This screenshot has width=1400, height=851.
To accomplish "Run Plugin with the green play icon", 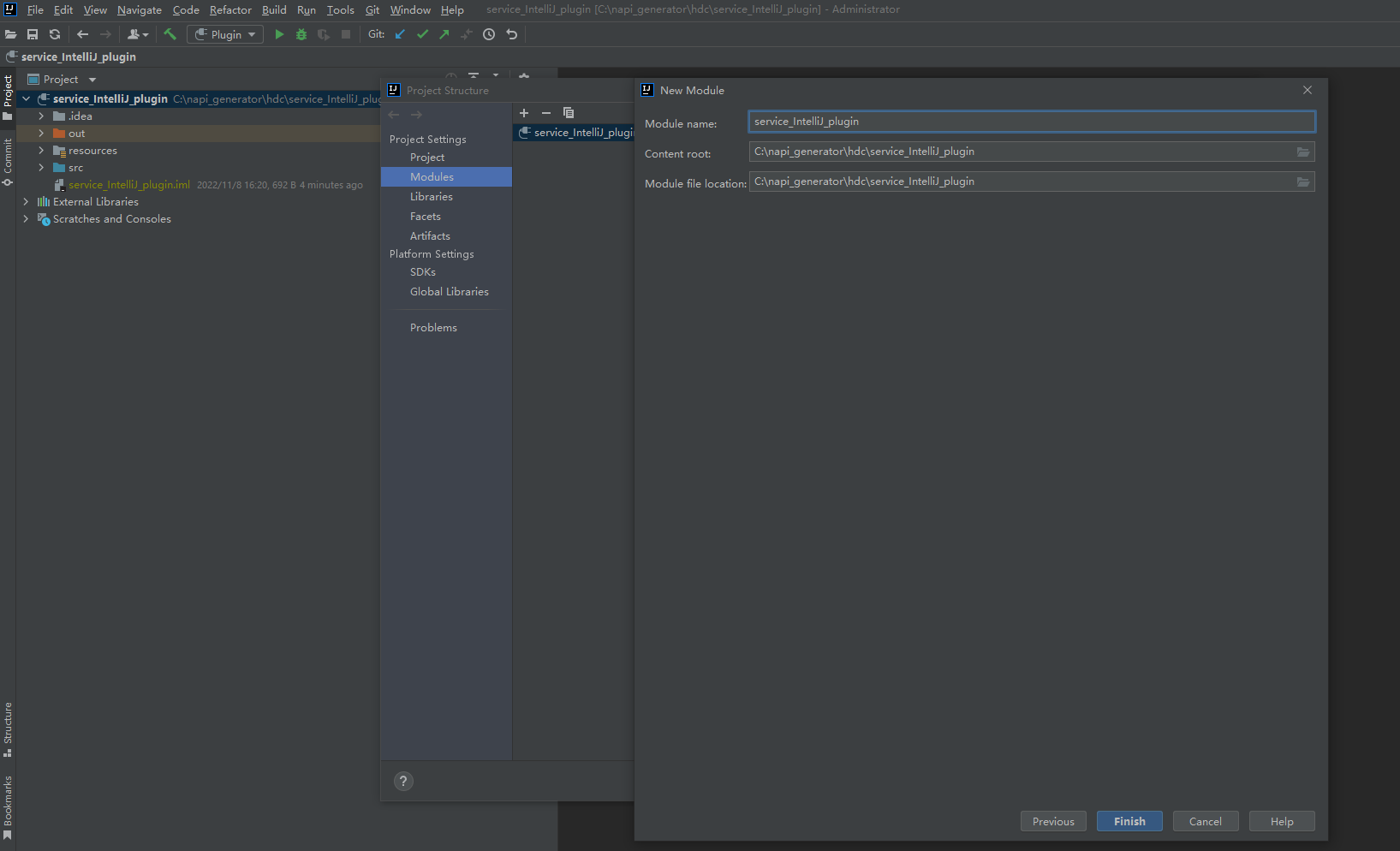I will [x=279, y=34].
